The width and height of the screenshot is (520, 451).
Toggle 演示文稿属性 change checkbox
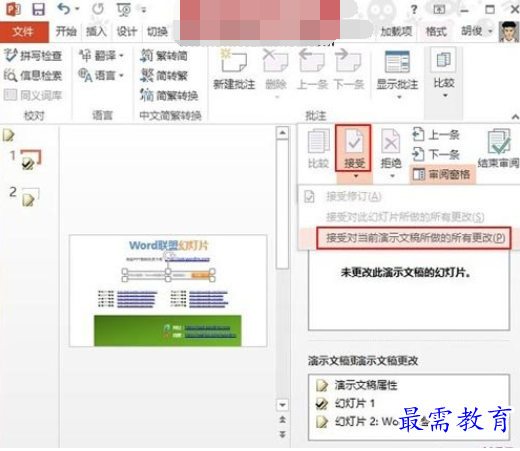click(x=322, y=386)
